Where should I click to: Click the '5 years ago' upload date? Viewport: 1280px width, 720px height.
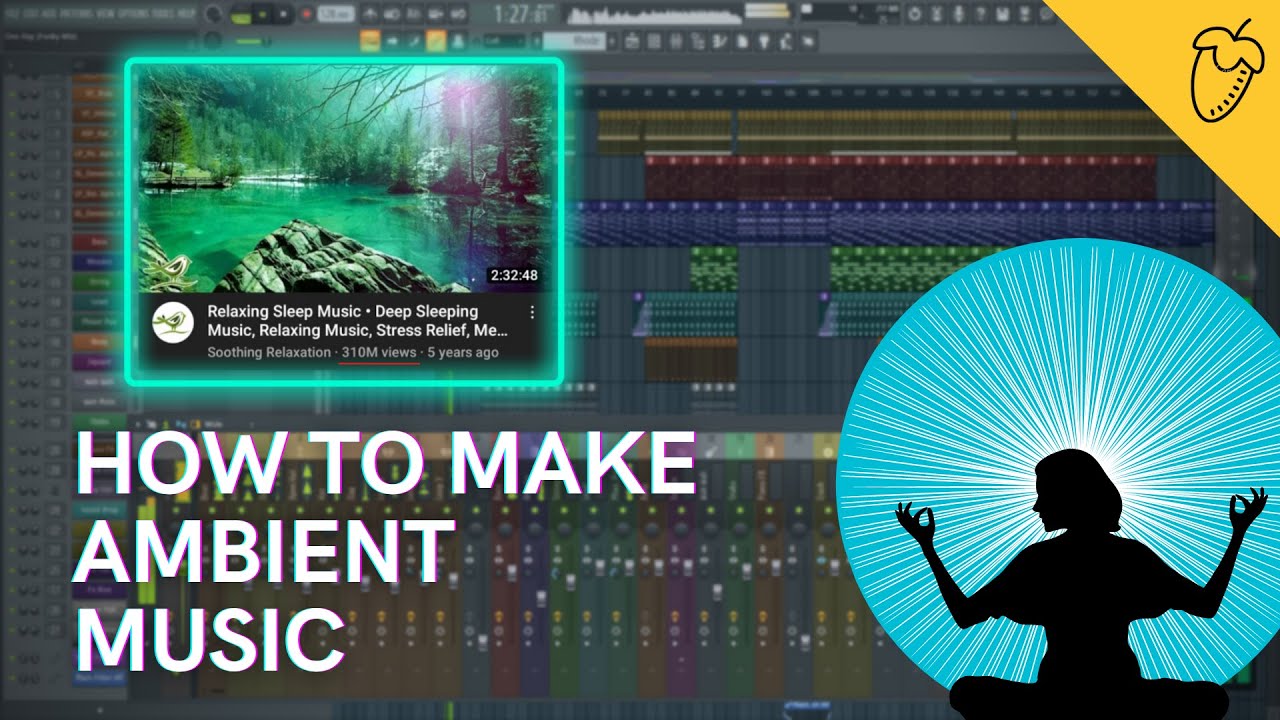click(x=463, y=352)
